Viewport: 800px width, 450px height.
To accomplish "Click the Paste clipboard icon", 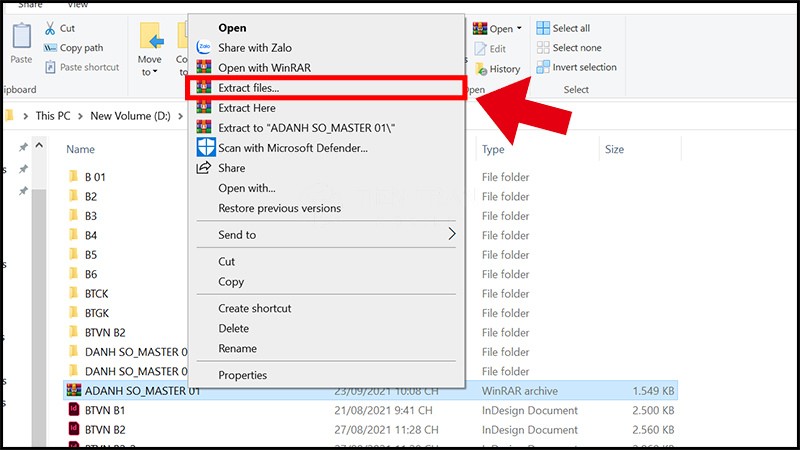I will click(20, 36).
